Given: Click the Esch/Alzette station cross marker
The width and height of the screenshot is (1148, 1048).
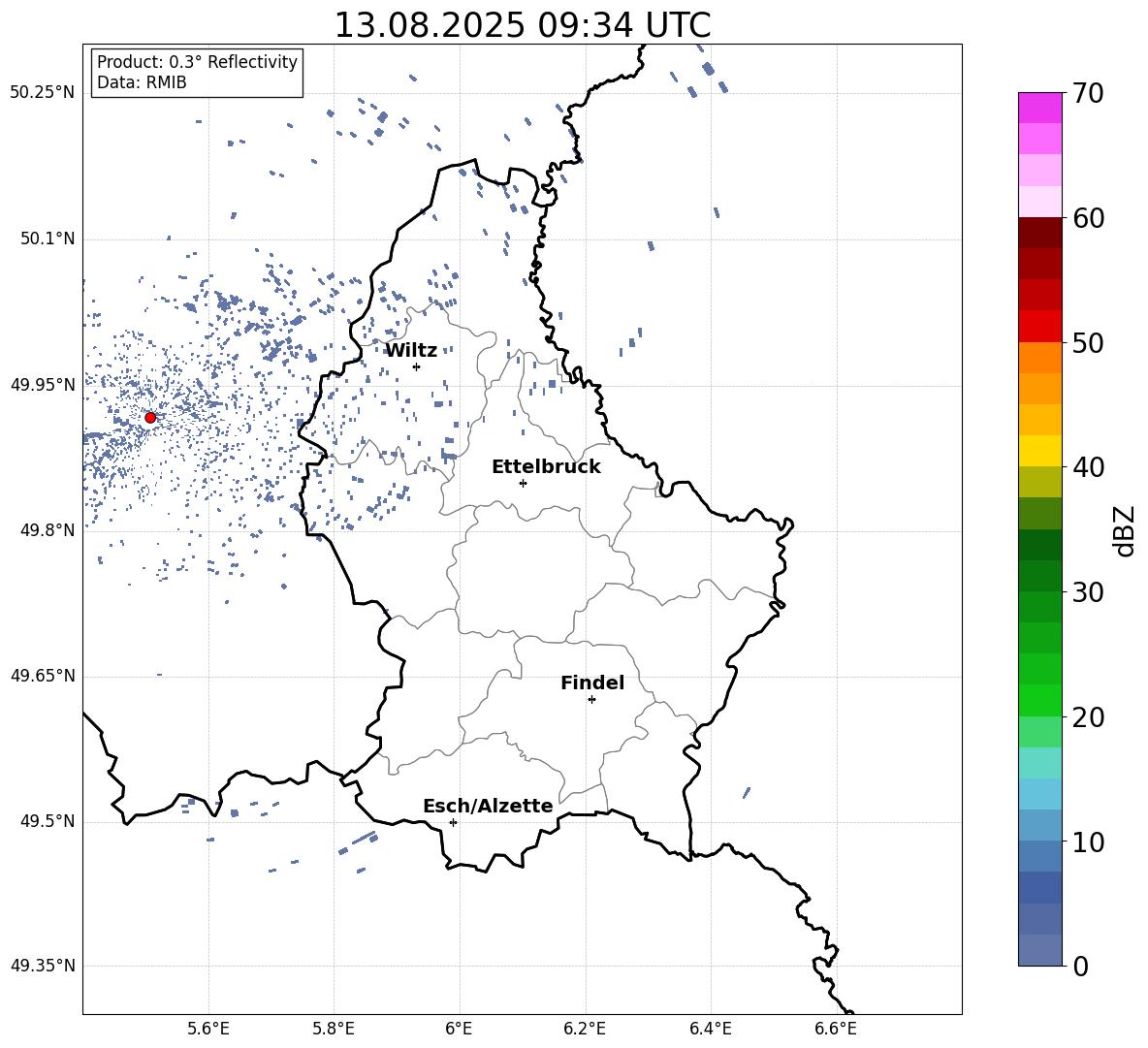Looking at the screenshot, I should (453, 822).
